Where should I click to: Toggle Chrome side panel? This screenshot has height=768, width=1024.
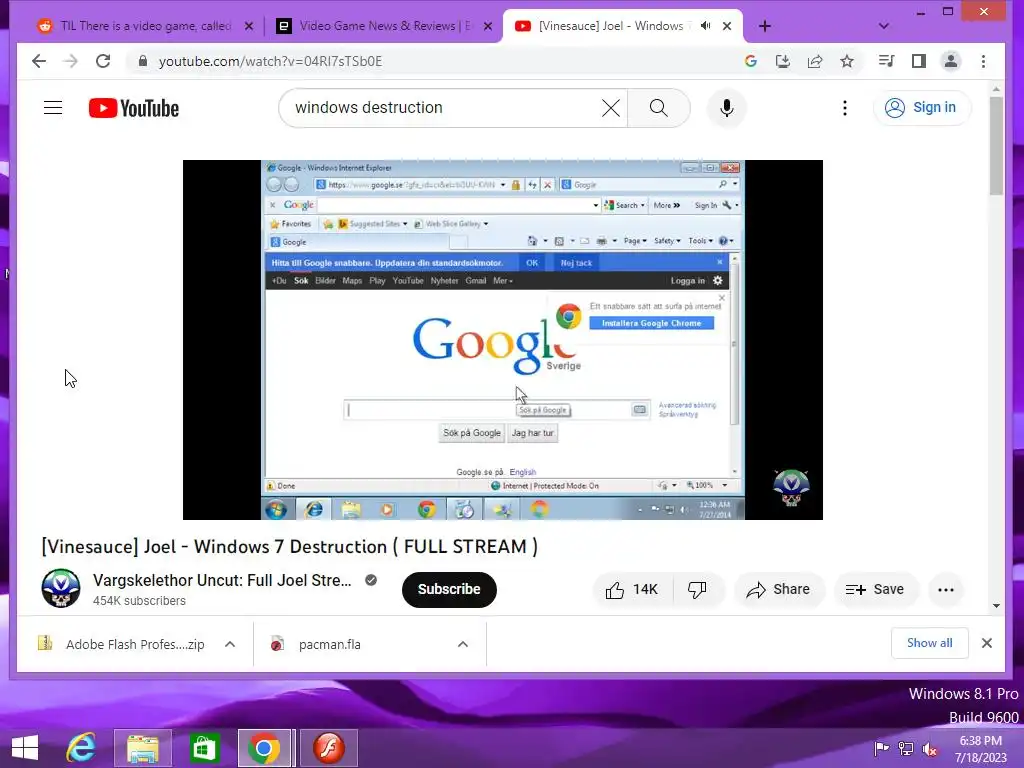[x=919, y=61]
